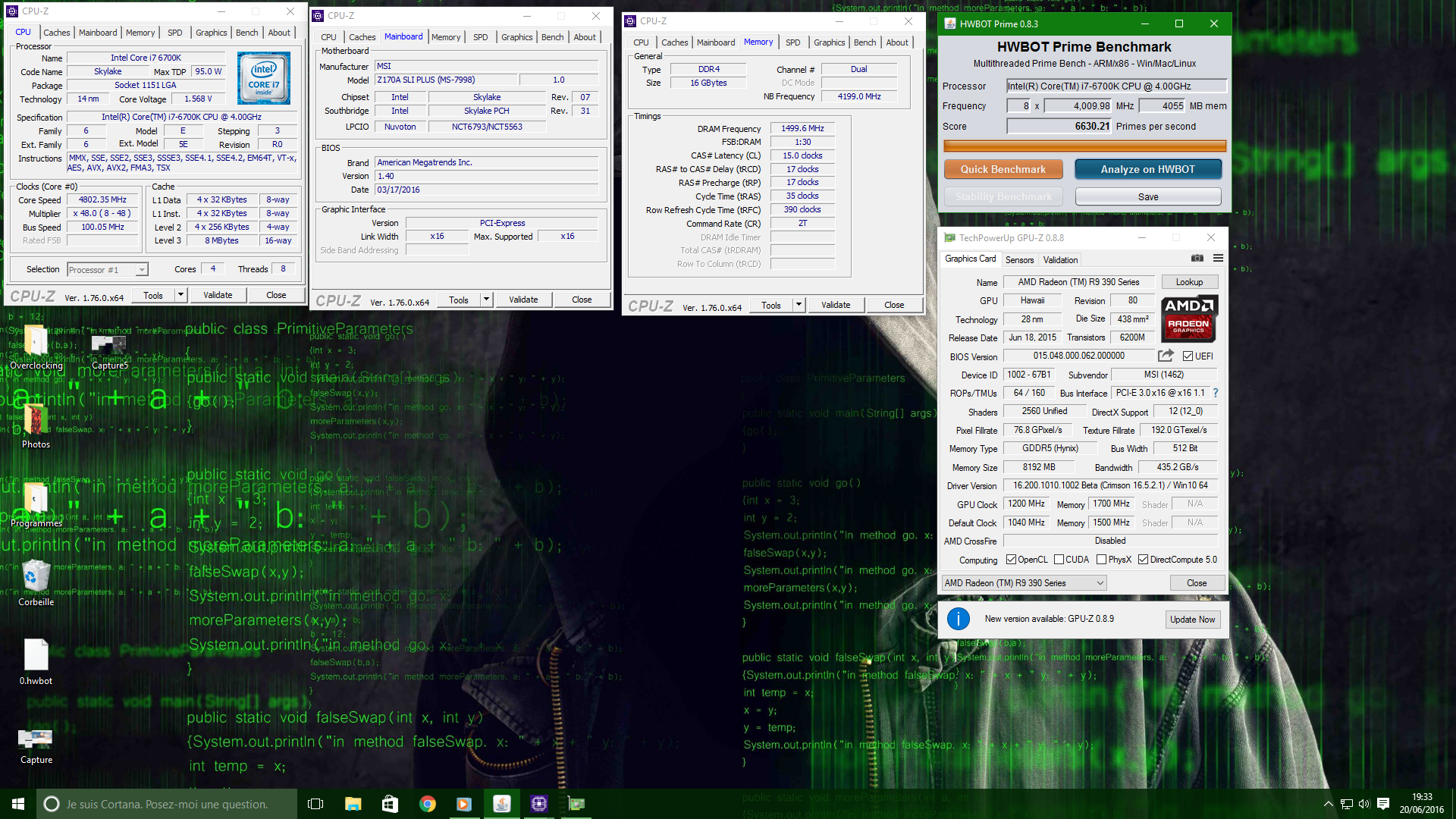Open Graphics tab in first CPU-Z window
This screenshot has width=1456, height=819.
click(211, 33)
